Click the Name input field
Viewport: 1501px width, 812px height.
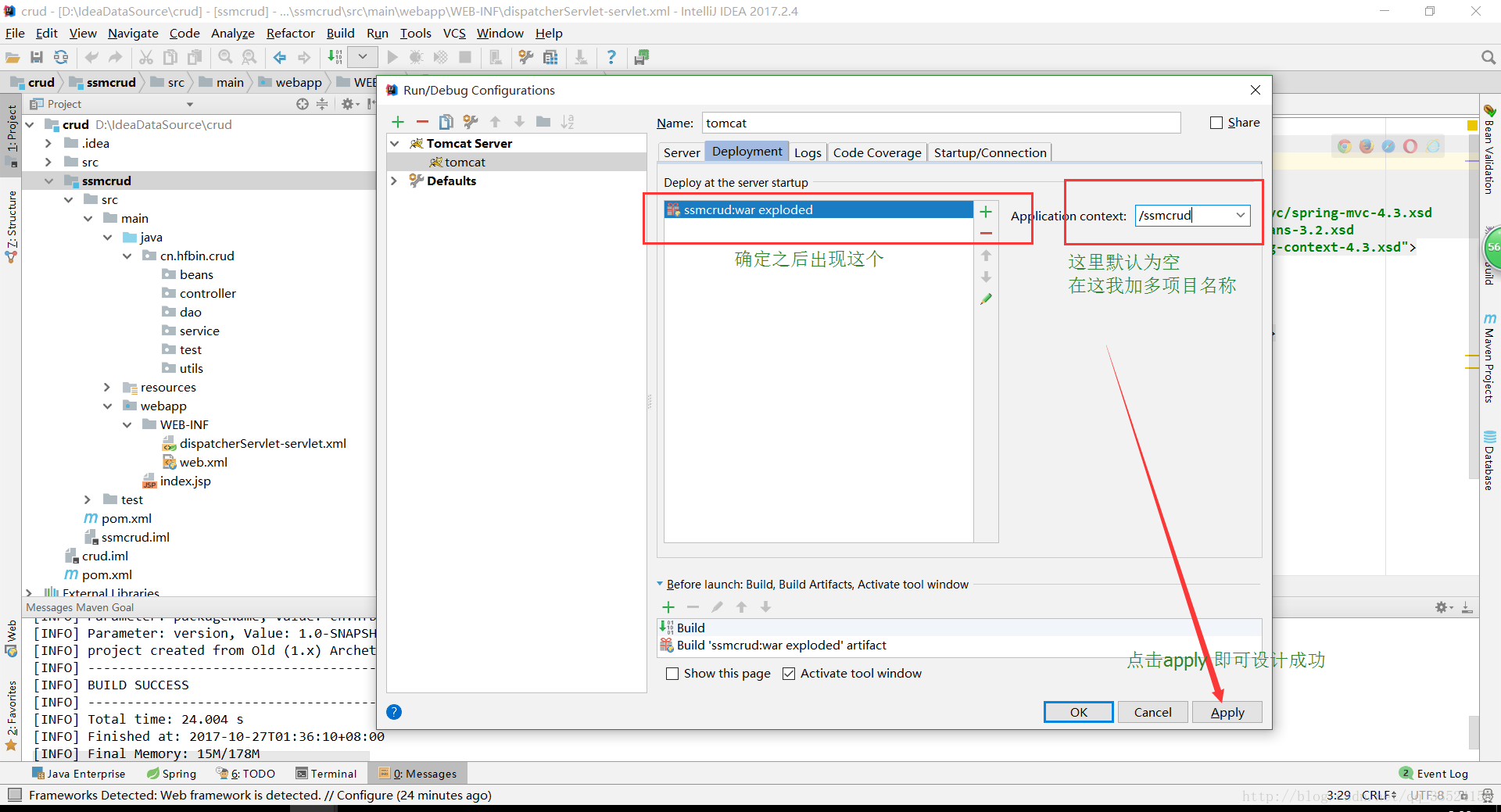point(941,123)
